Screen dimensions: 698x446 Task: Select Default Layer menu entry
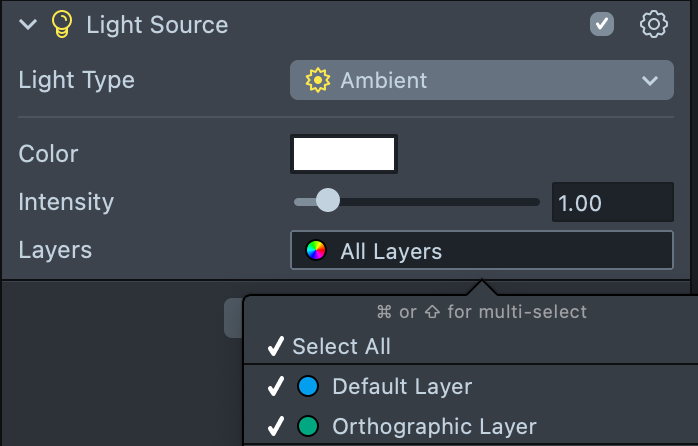coord(401,387)
